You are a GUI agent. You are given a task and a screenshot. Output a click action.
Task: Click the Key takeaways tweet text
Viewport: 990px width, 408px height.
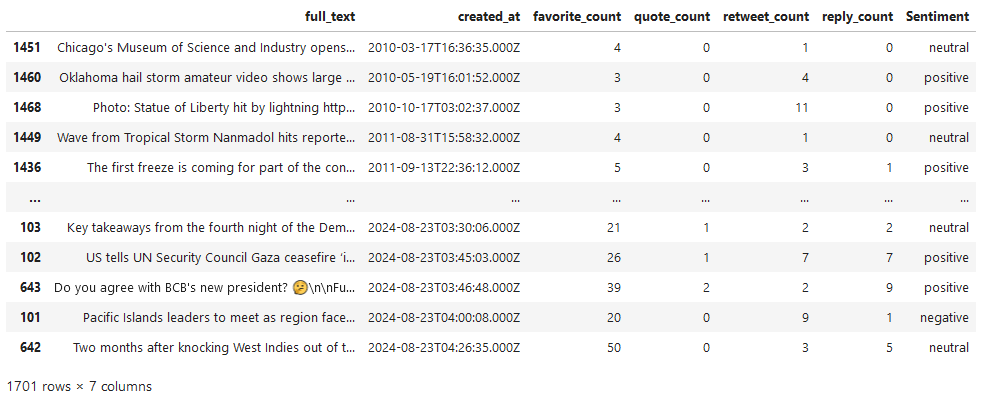(211, 227)
